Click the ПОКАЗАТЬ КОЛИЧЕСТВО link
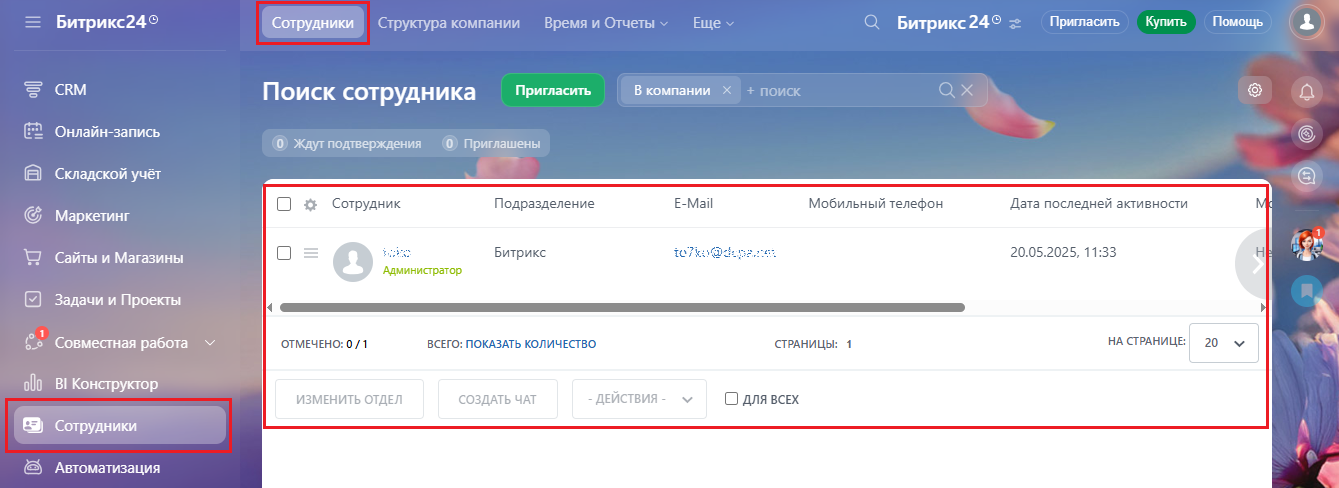 [x=531, y=344]
